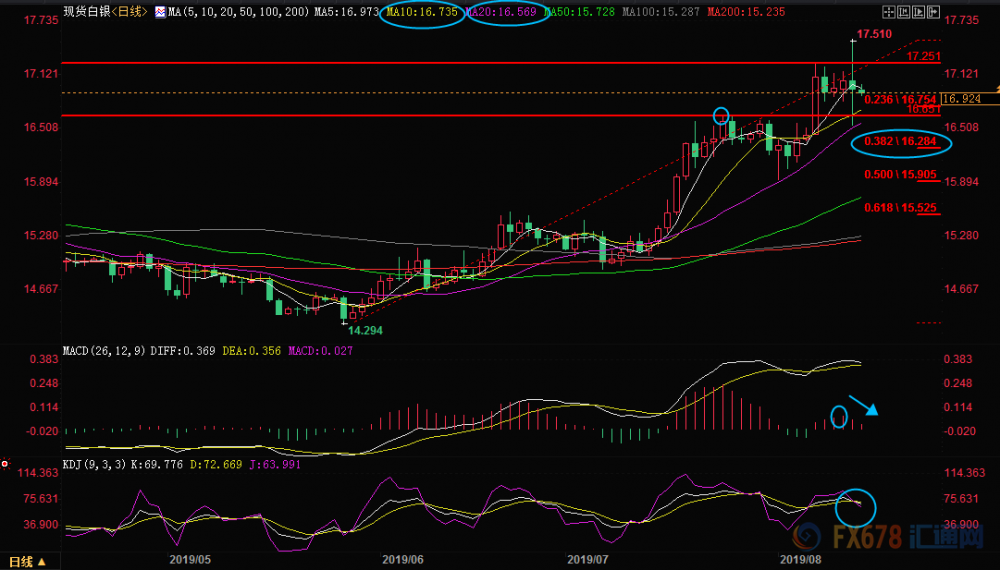Click the 0.618 \ 15.525 Fibonacci label
Screen dimensions: 1000x570
point(901,207)
